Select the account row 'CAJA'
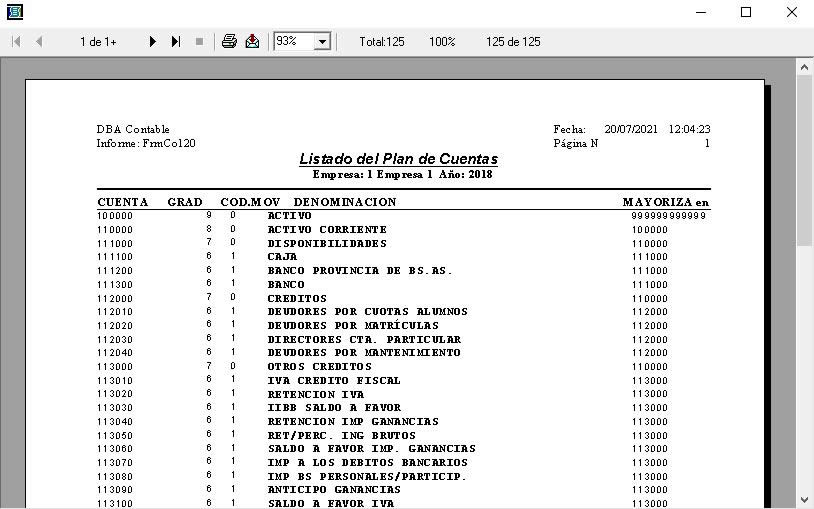 coord(282,257)
